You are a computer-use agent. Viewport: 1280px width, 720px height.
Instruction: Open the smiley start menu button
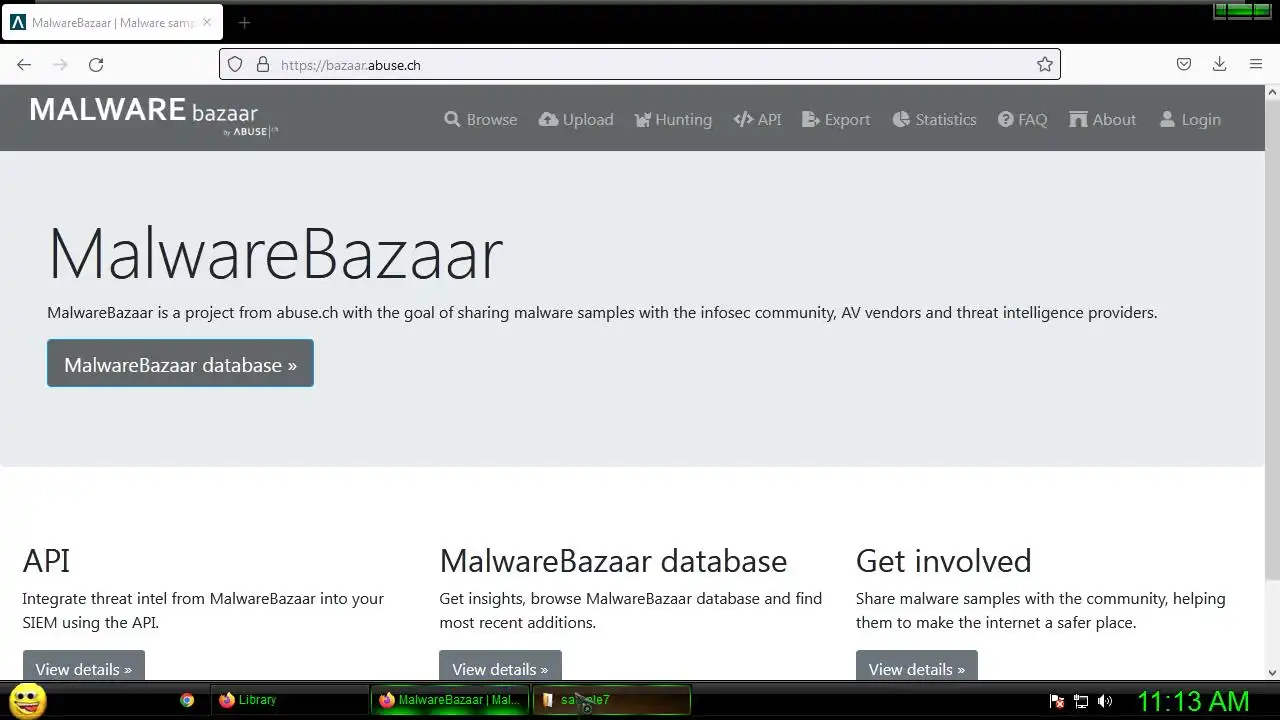28,700
